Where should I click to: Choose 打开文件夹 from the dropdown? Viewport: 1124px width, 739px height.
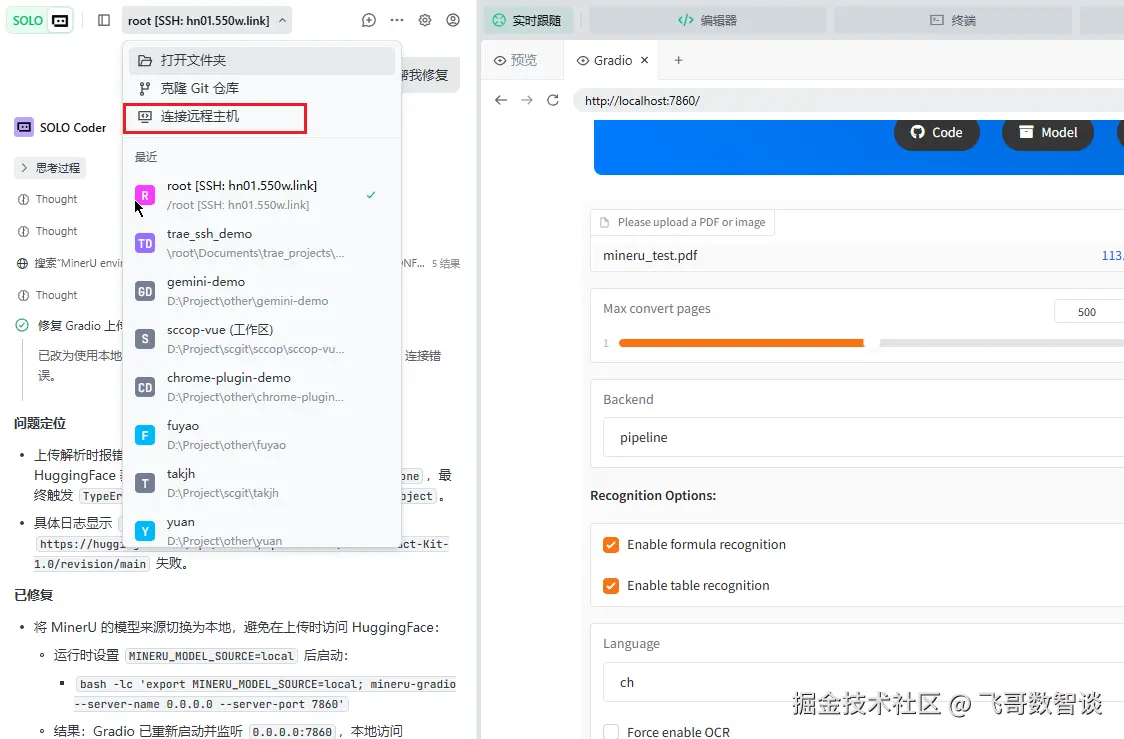pos(262,60)
